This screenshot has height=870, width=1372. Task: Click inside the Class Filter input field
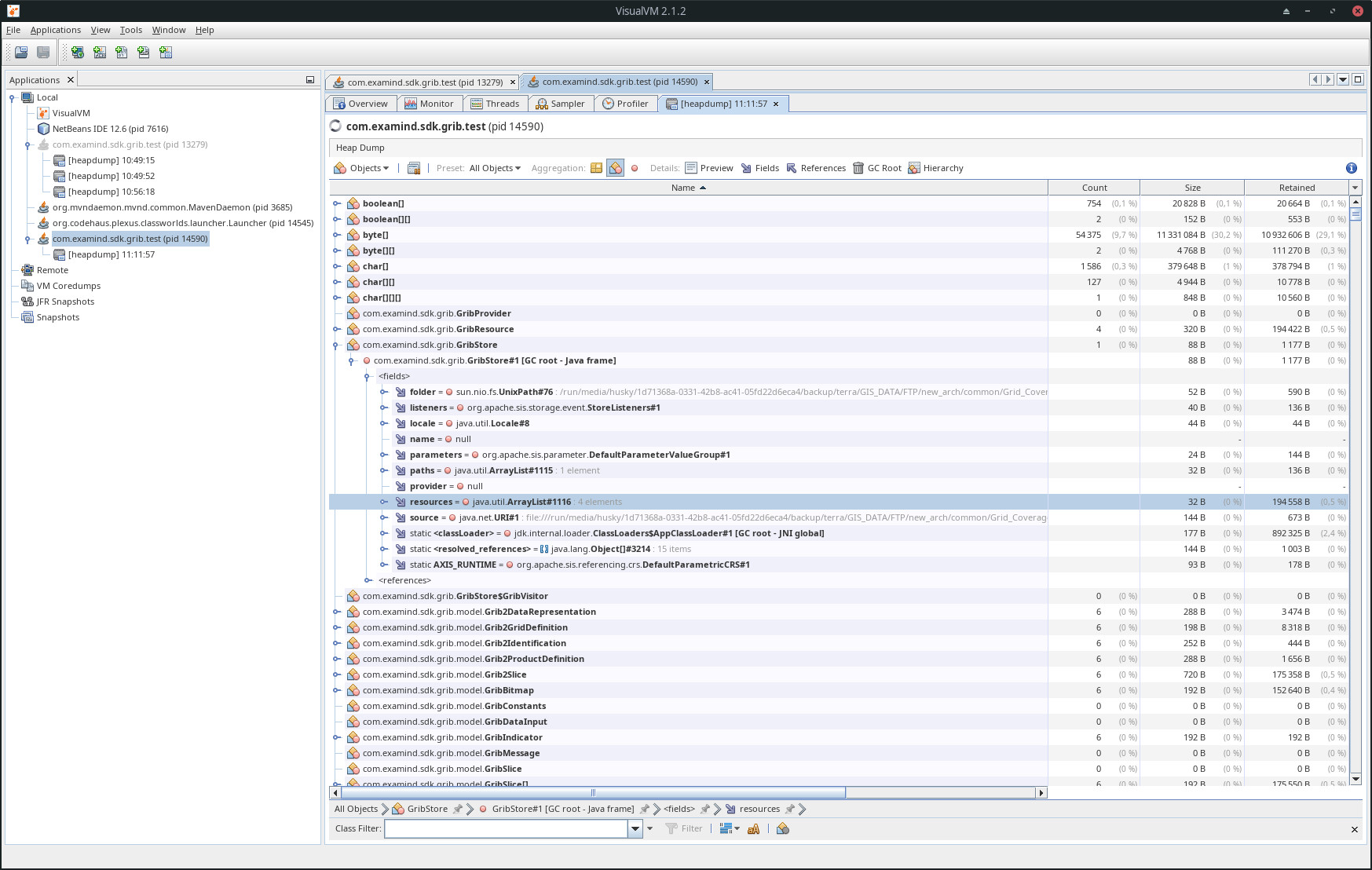tap(507, 828)
